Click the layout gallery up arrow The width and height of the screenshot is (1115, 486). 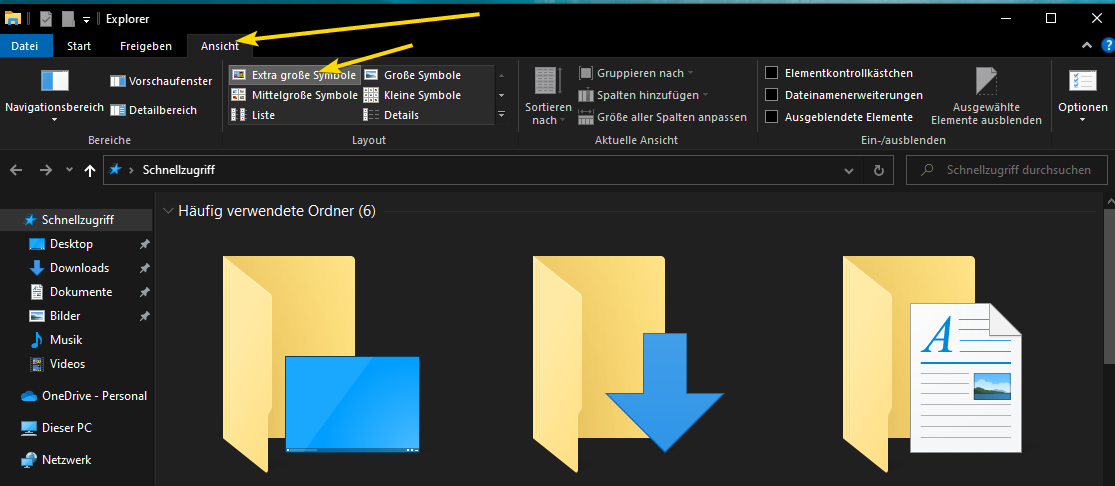tap(501, 75)
